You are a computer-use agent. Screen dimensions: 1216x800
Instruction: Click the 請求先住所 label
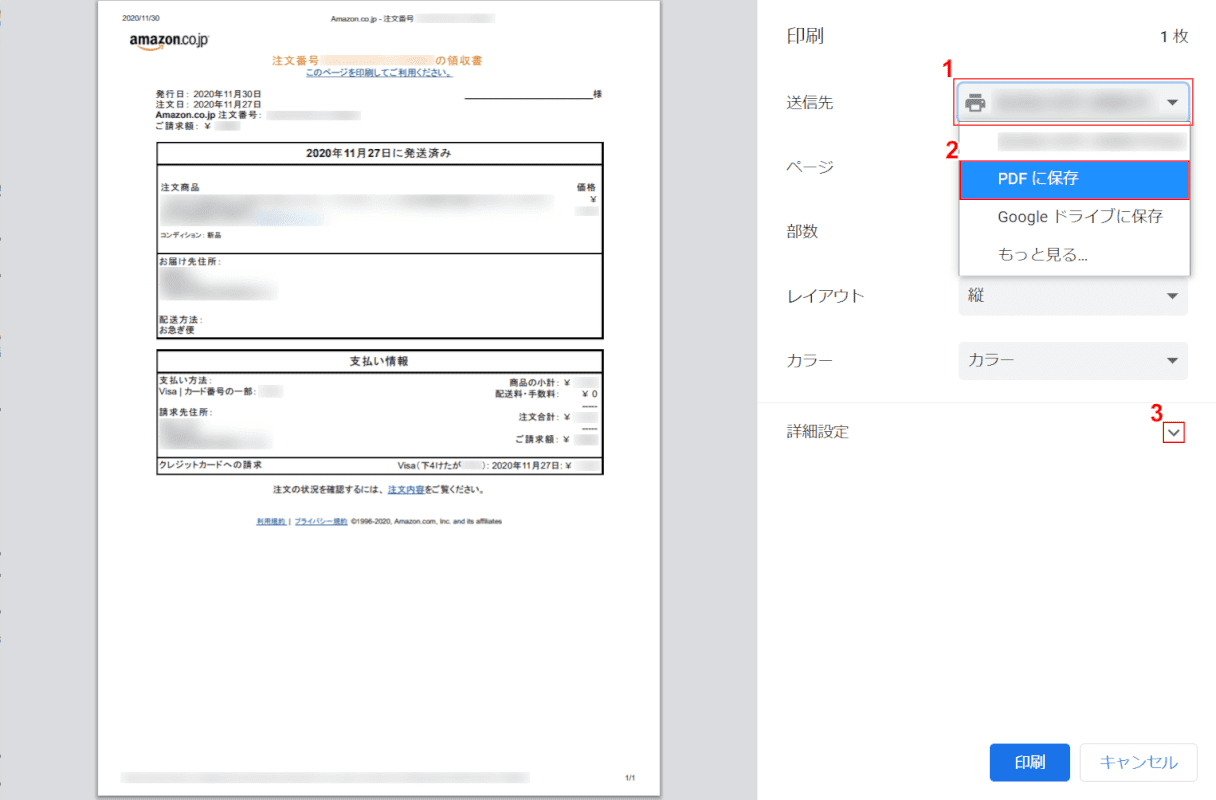pos(186,412)
